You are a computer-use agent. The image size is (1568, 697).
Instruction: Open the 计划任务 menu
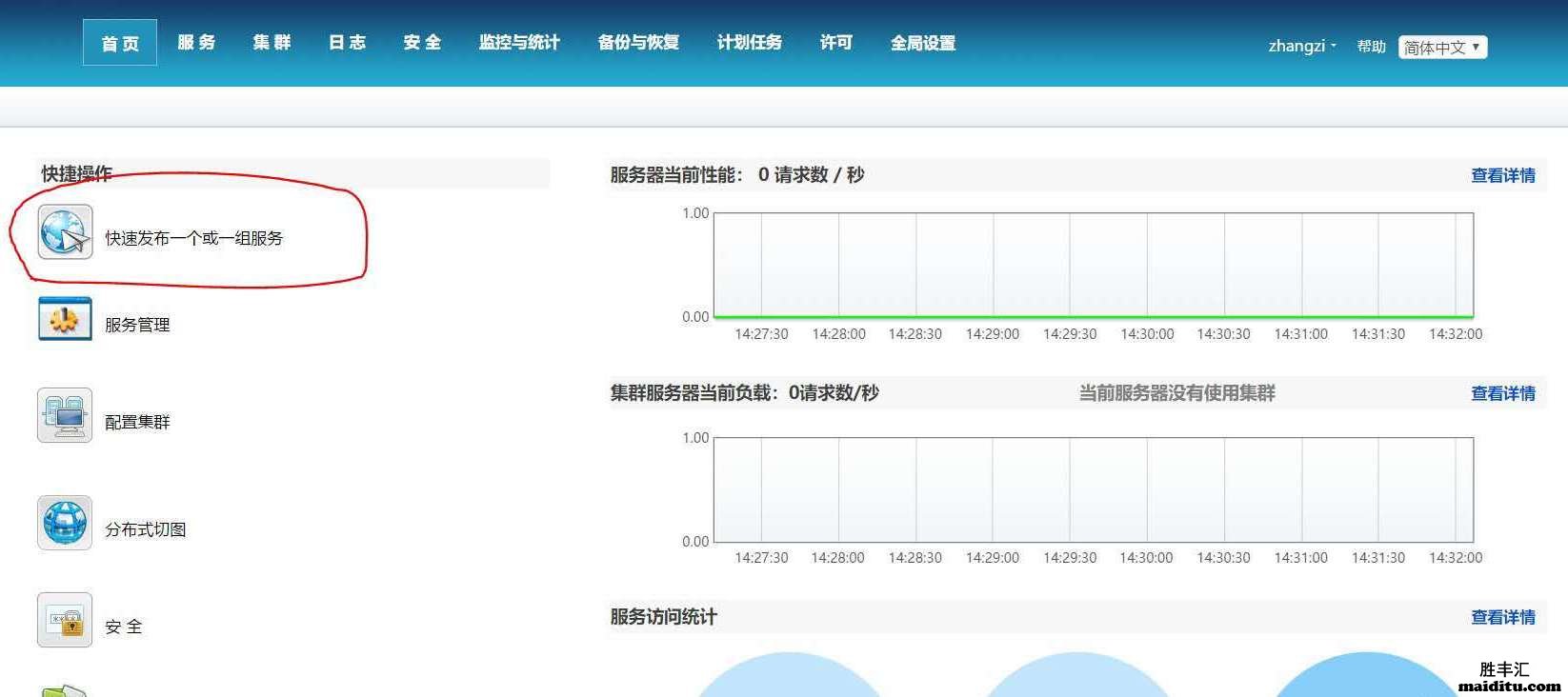[749, 42]
